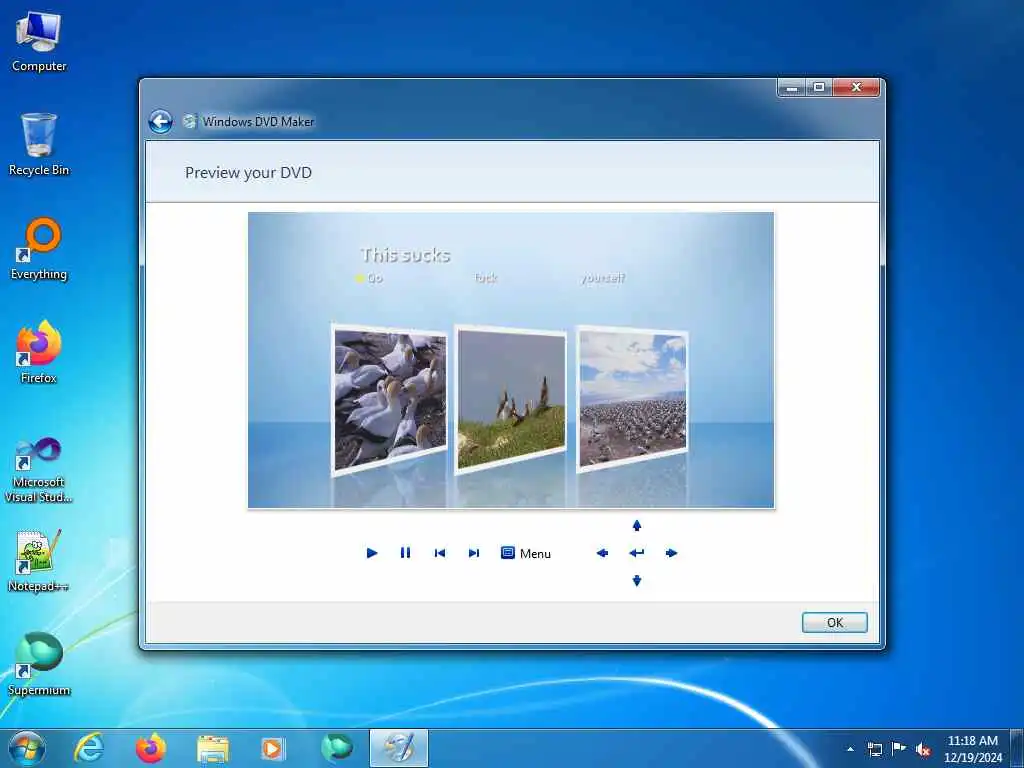Screen dimensions: 1024x768
Task: Click the right arrow navigation button
Action: [x=671, y=553]
